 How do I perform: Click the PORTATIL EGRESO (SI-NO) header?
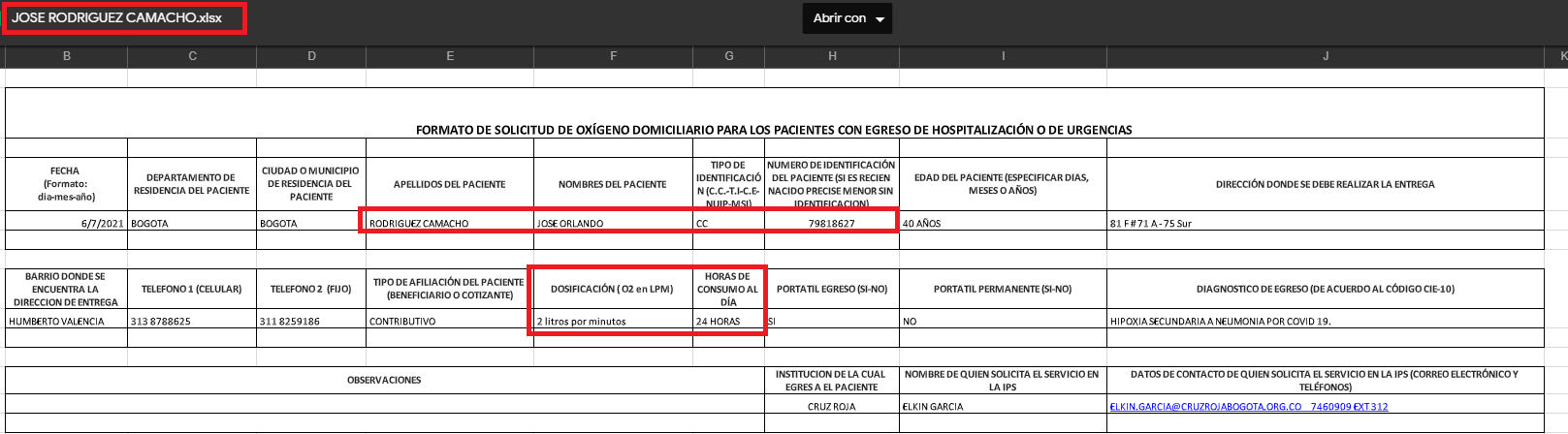[832, 289]
